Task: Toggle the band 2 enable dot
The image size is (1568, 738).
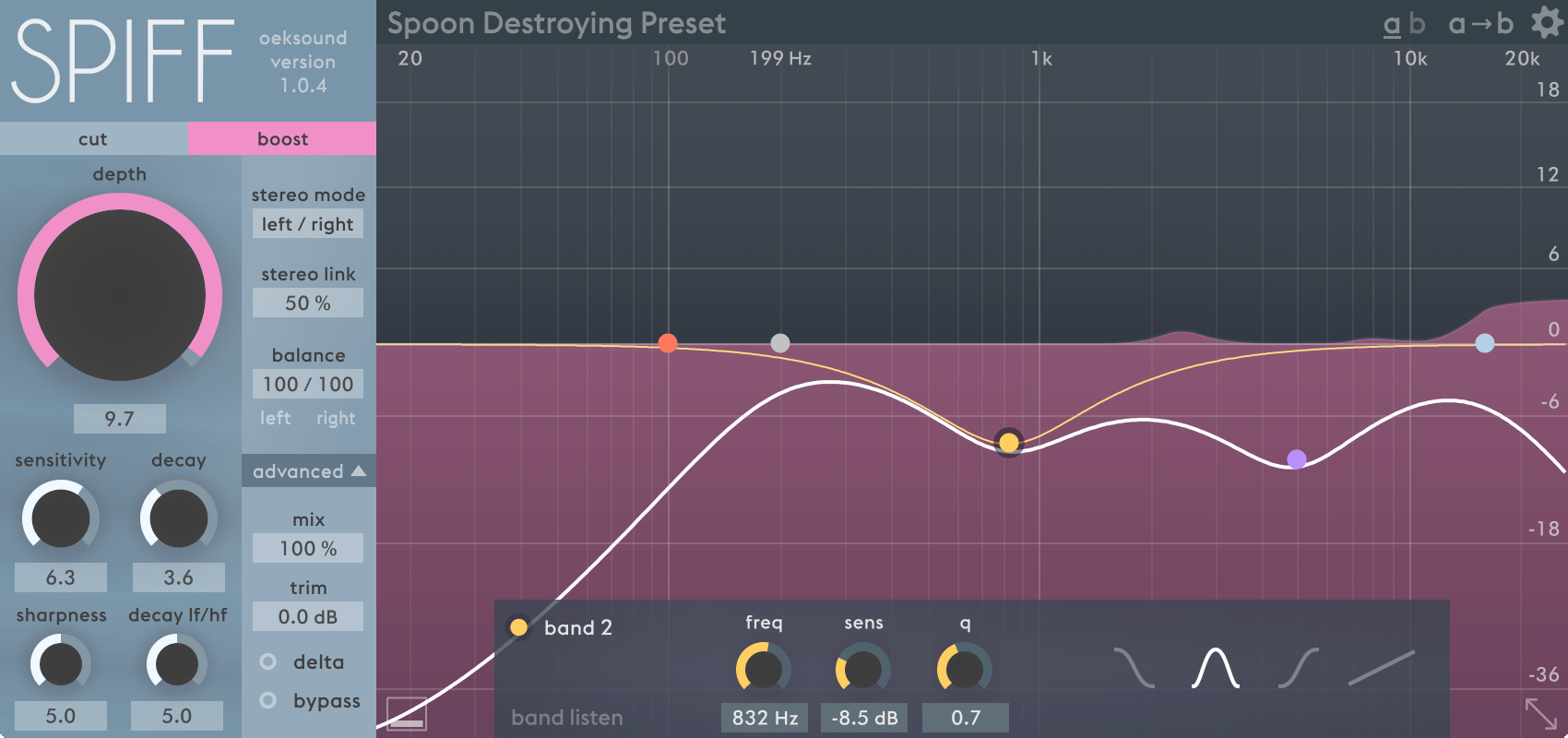Action: 518,627
